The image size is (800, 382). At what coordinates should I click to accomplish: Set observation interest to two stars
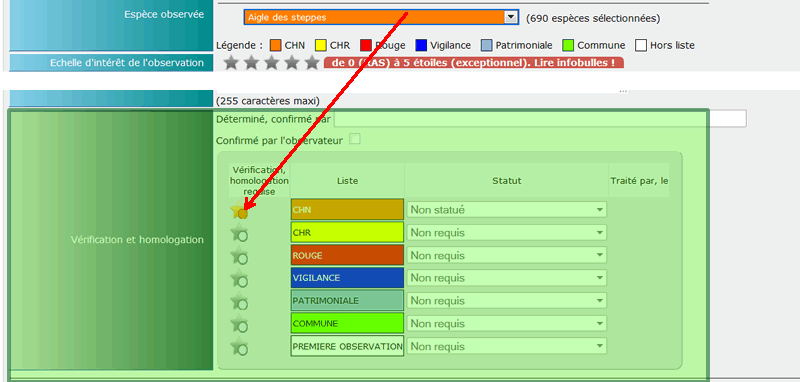pyautogui.click(x=251, y=63)
